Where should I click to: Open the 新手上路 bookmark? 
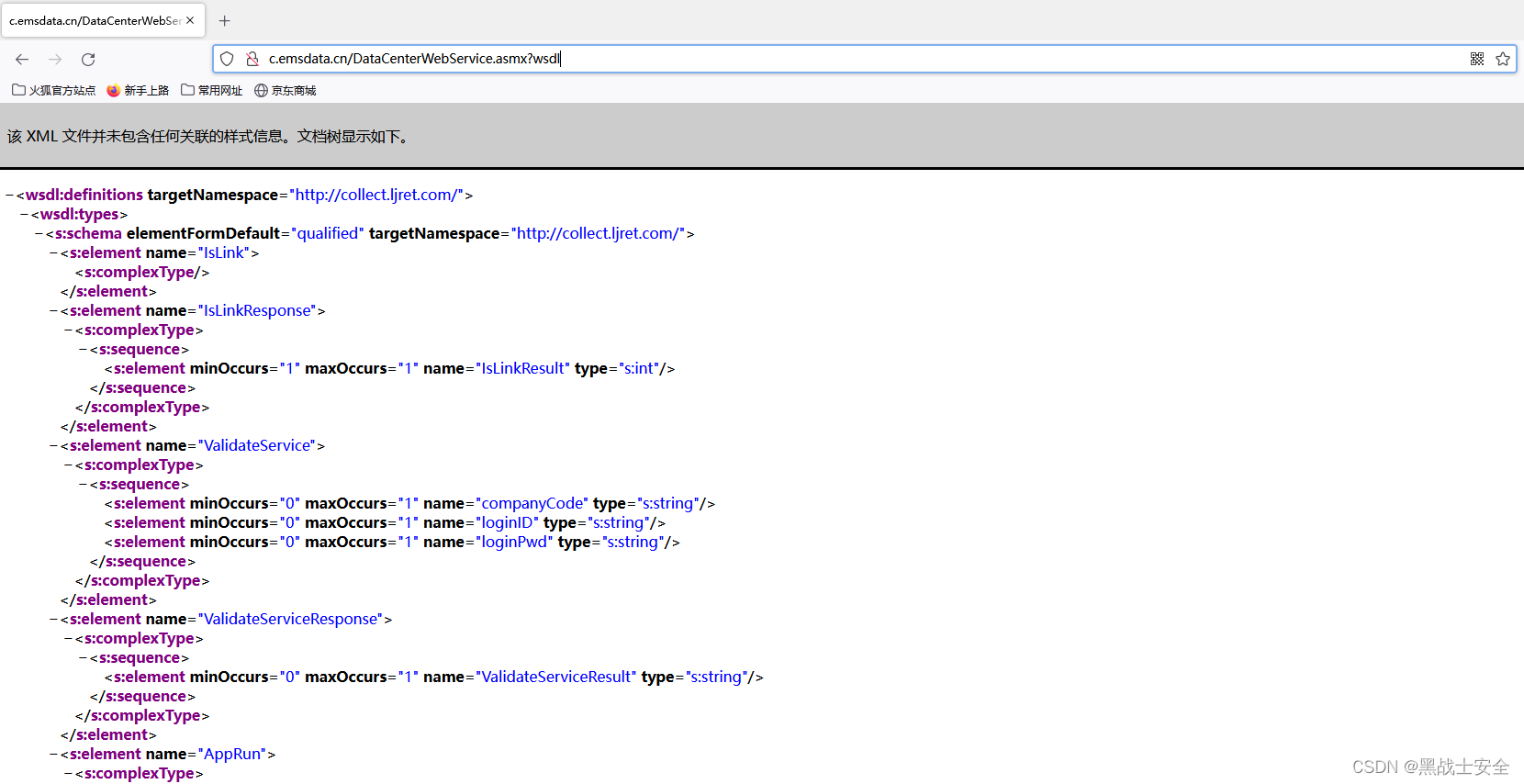pos(138,90)
